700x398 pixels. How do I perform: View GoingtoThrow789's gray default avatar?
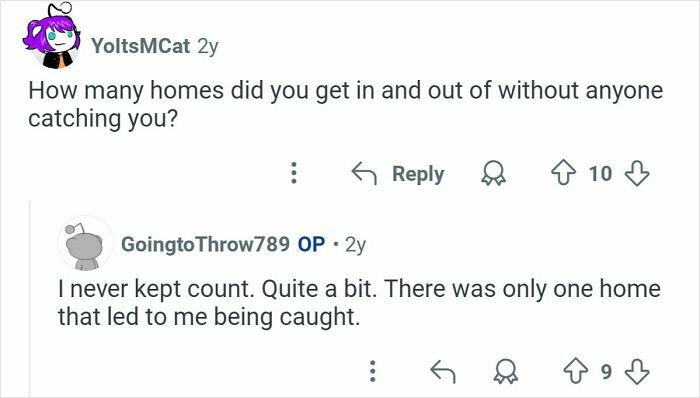pyautogui.click(x=85, y=244)
